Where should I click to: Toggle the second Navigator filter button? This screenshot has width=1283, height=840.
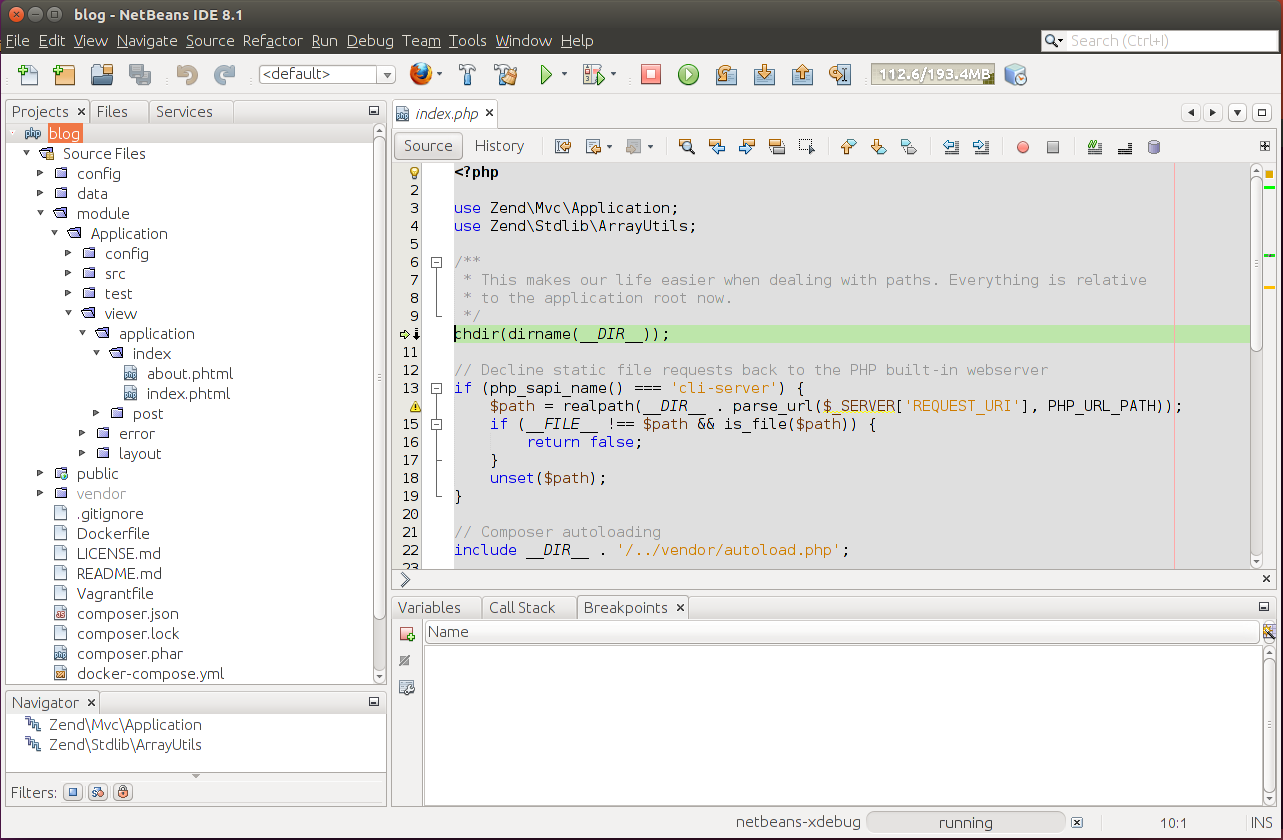97,792
